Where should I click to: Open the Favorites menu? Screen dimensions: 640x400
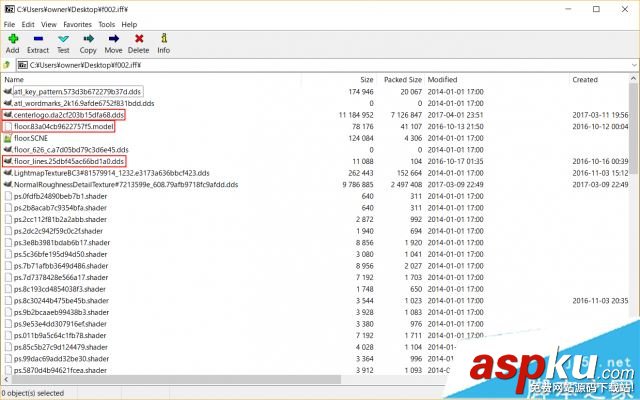tap(78, 24)
